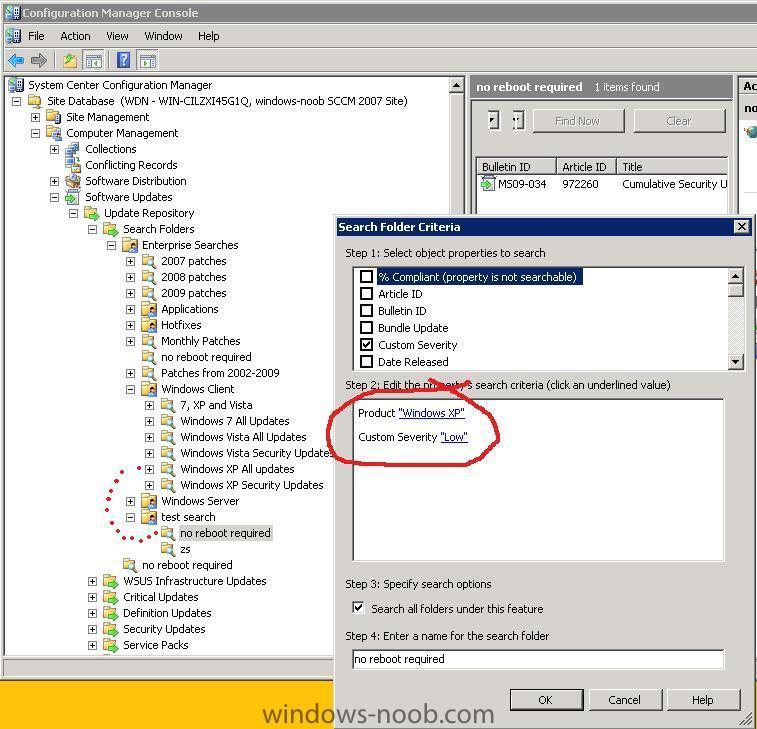Click the Service Packs folder icon
Viewport: 757px width, 729px height.
click(x=111, y=645)
